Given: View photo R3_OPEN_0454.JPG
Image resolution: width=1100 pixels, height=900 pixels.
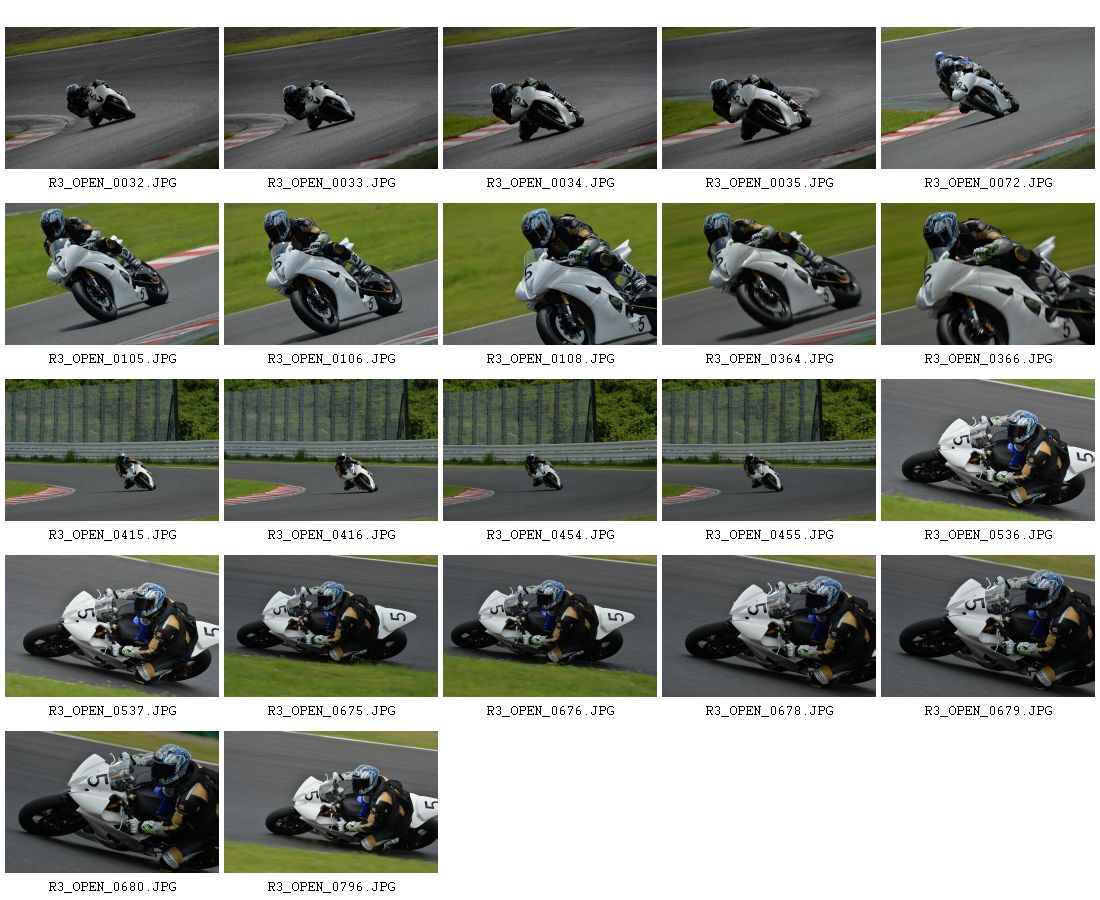Looking at the screenshot, I should pyautogui.click(x=550, y=450).
